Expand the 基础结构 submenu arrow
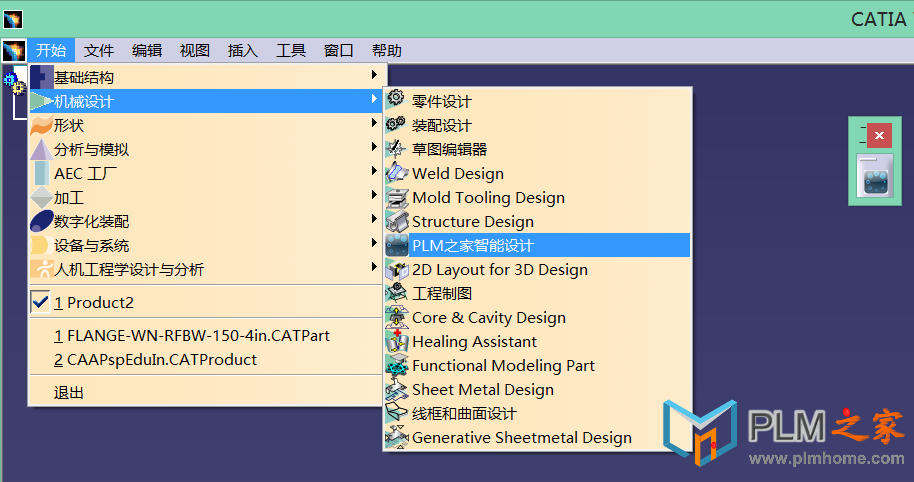Screen dimensions: 914x482 (x=374, y=75)
